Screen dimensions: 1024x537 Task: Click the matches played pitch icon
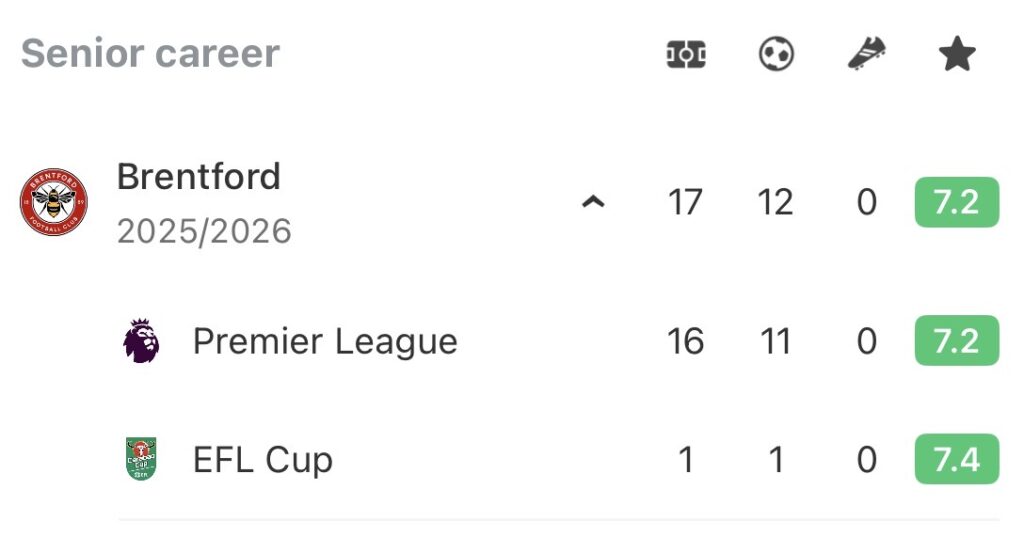click(686, 55)
